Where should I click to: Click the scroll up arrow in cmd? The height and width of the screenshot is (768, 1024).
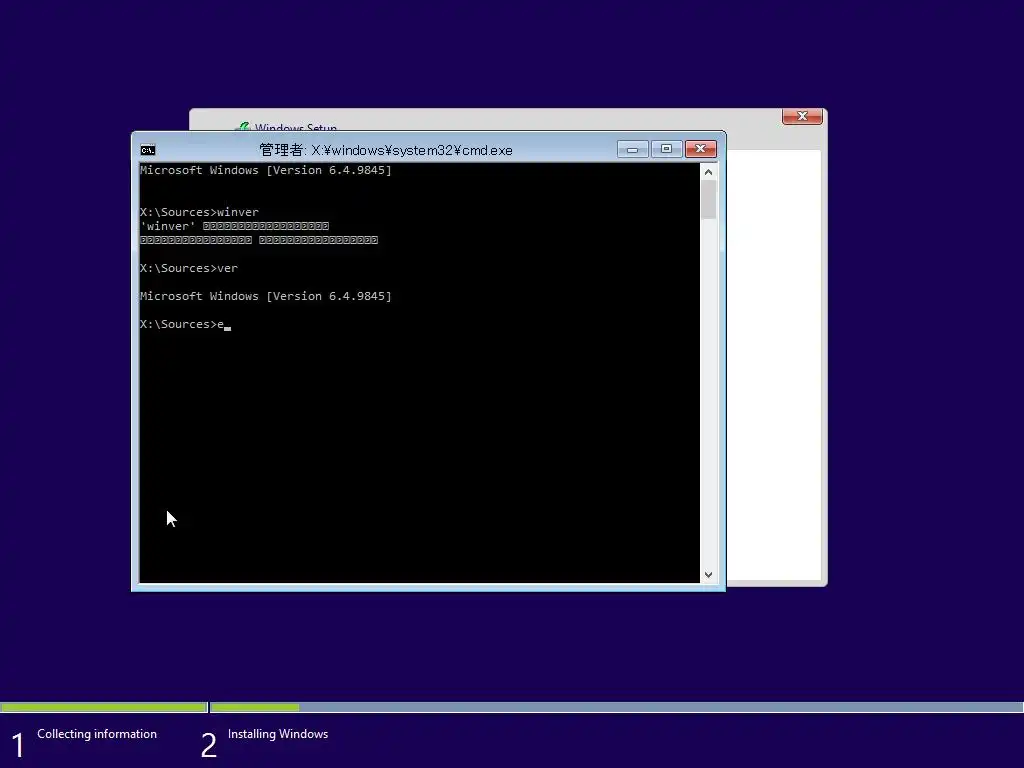(x=709, y=172)
